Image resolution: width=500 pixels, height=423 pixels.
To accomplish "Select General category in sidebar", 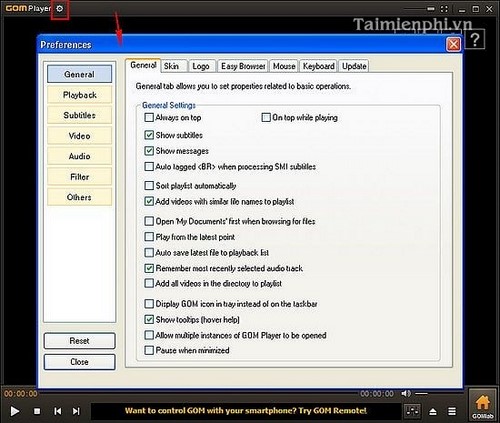I will 79,74.
